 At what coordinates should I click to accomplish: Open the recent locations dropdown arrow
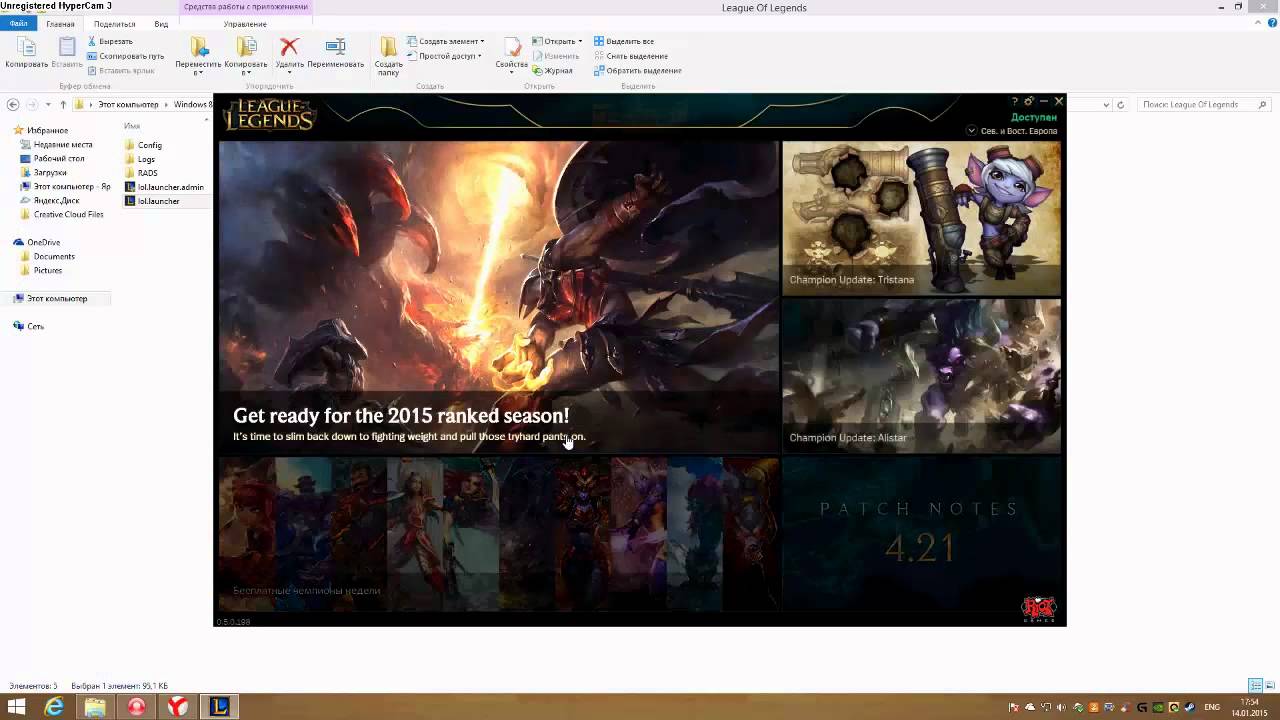pyautogui.click(x=48, y=104)
